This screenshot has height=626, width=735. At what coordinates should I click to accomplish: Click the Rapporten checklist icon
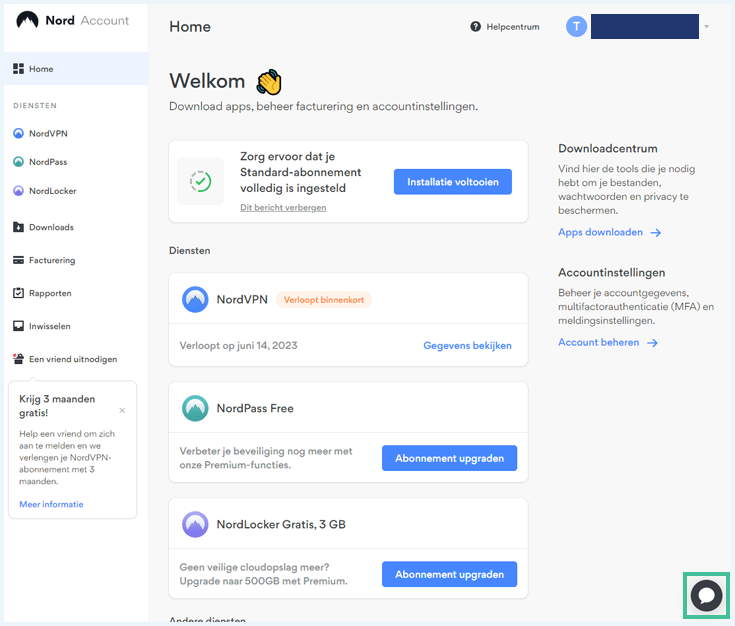(18, 293)
